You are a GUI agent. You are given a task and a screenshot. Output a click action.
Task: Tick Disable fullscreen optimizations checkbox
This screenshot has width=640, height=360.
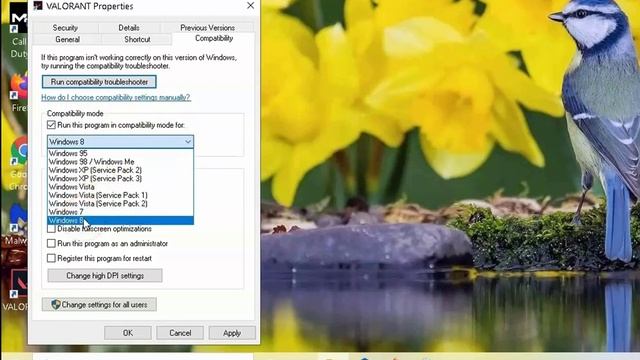51,229
